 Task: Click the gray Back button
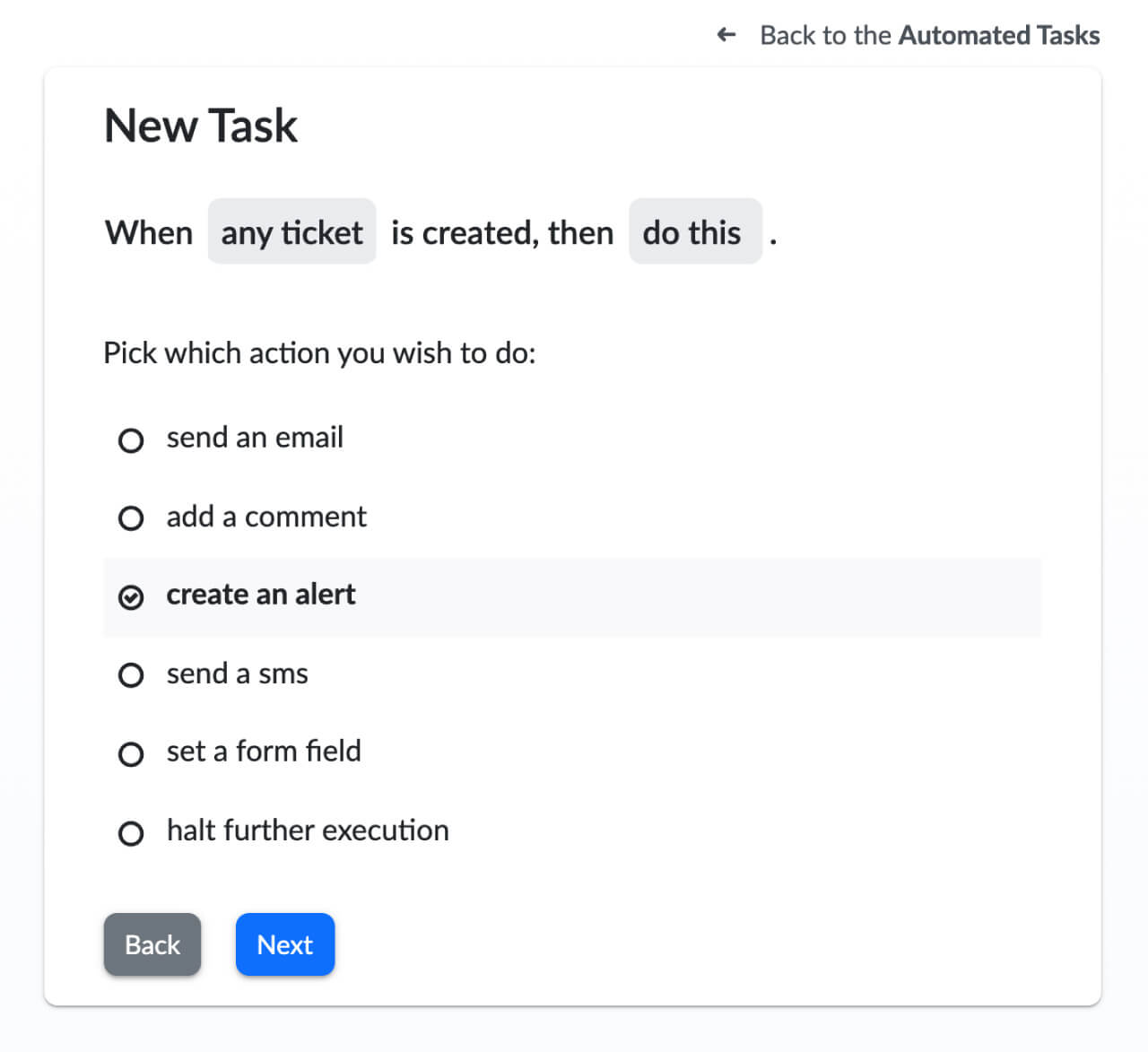click(x=152, y=944)
